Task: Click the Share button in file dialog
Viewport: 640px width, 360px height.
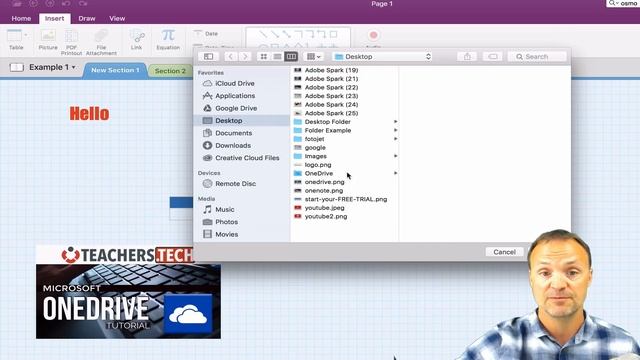Action: pyautogui.click(x=467, y=56)
